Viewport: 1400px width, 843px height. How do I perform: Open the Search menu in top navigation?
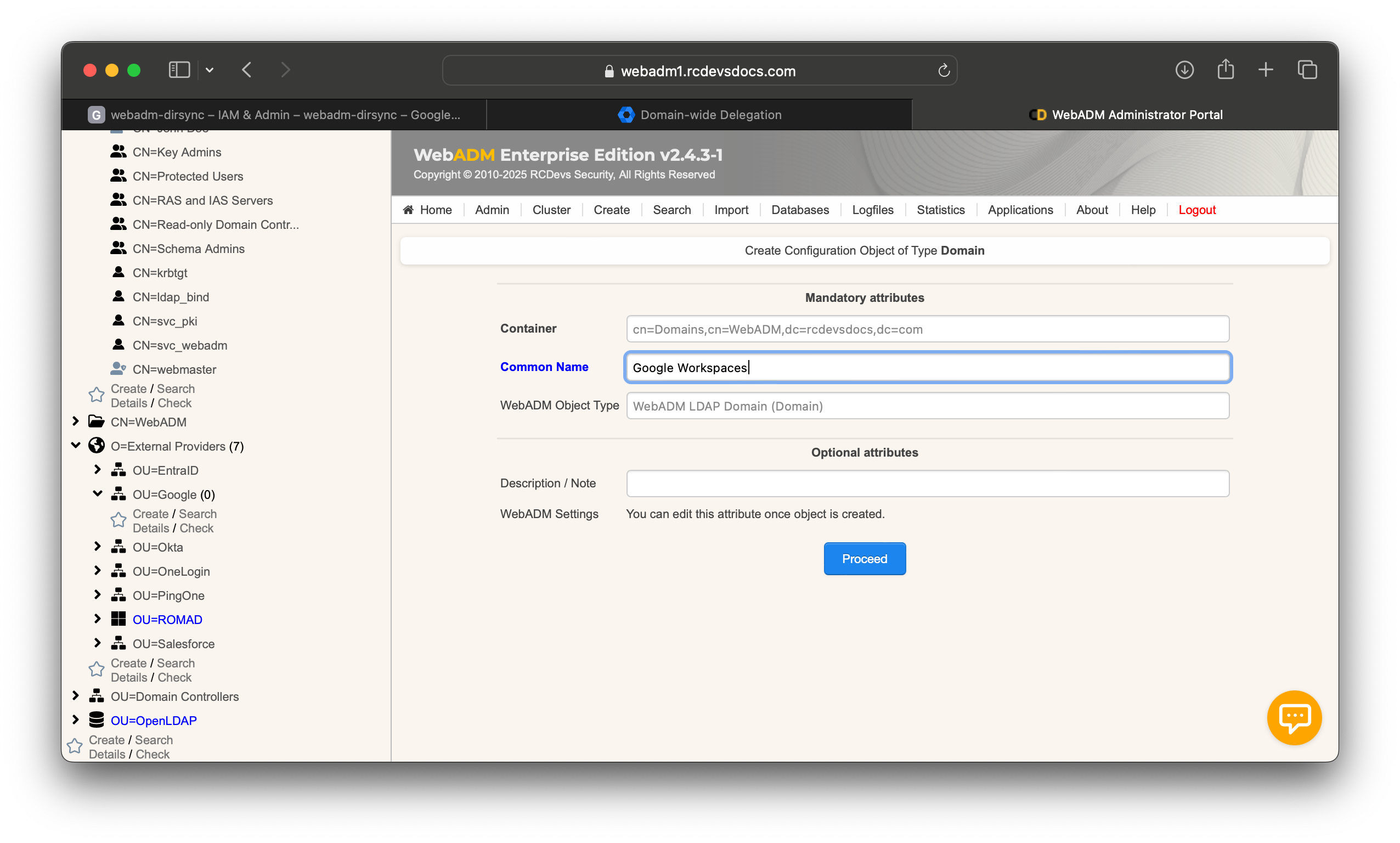tap(671, 210)
